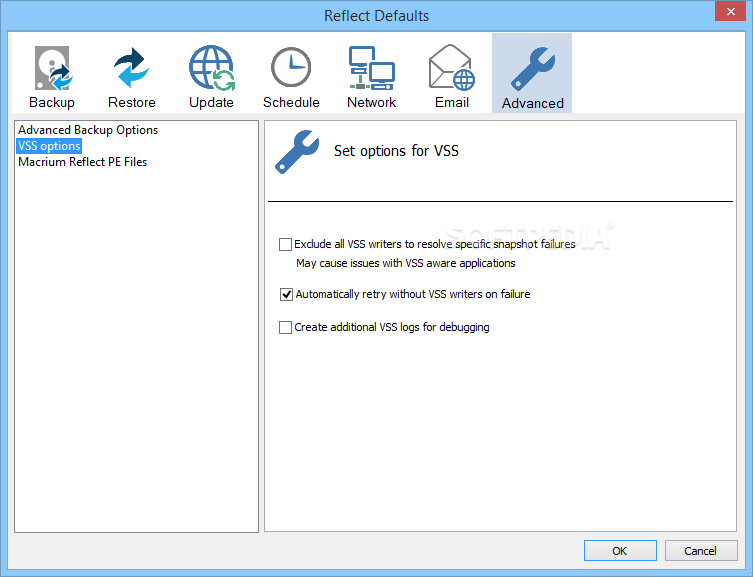The height and width of the screenshot is (577, 753).
Task: Select Advanced Backup Options in list
Action: (88, 130)
